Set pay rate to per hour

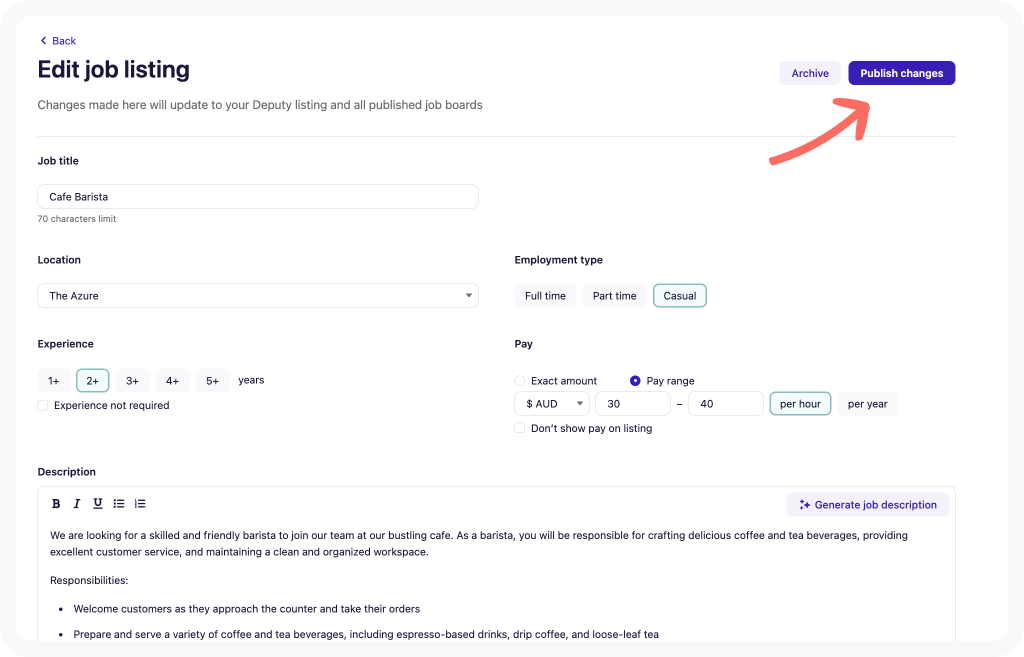coord(800,404)
